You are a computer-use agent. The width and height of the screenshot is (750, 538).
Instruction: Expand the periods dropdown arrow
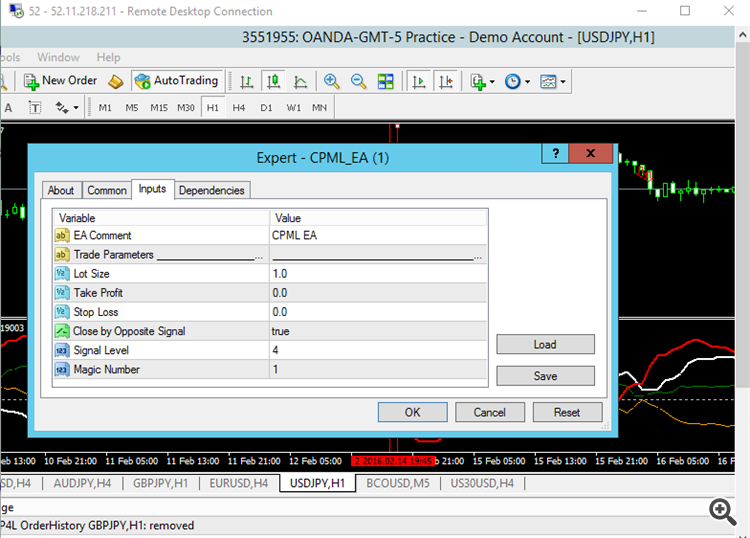coord(528,82)
